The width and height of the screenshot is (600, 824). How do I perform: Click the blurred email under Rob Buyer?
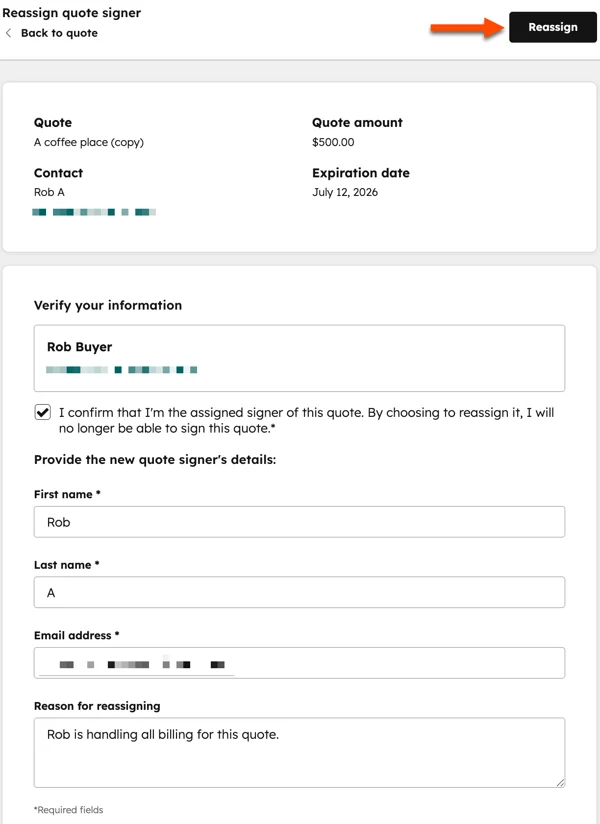[121, 370]
